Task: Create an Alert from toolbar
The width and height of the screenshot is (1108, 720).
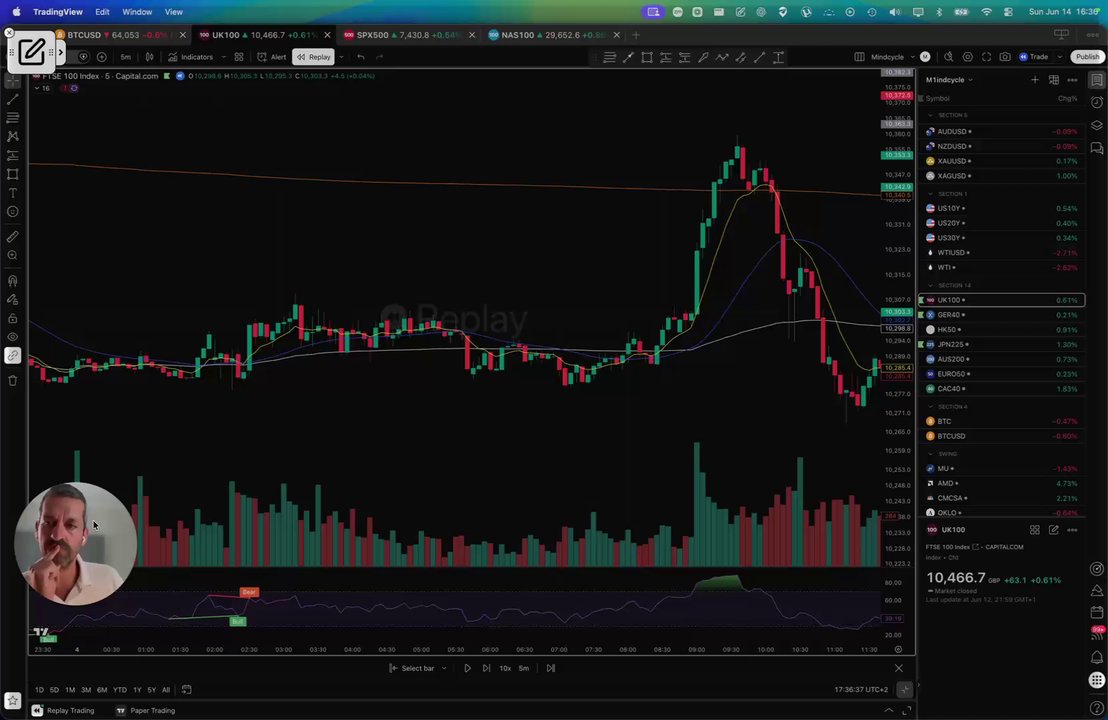Action: [x=272, y=57]
